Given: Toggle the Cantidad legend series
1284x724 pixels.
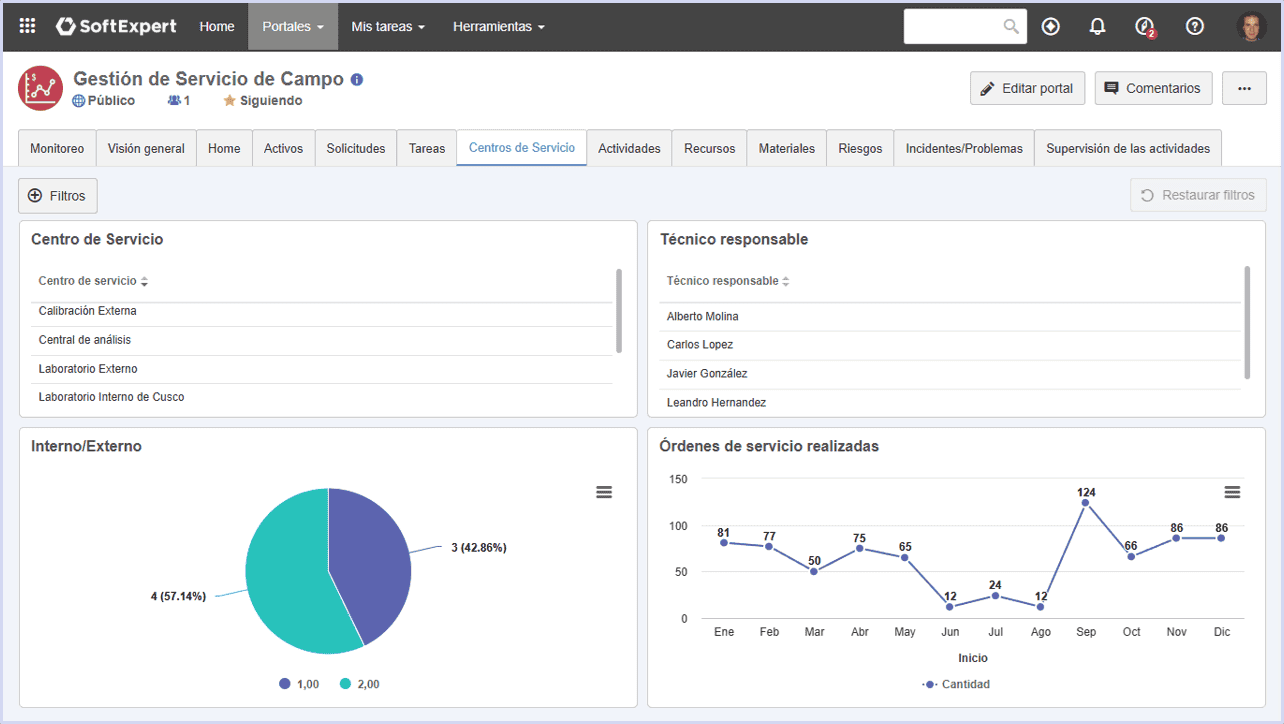Looking at the screenshot, I should click(957, 684).
